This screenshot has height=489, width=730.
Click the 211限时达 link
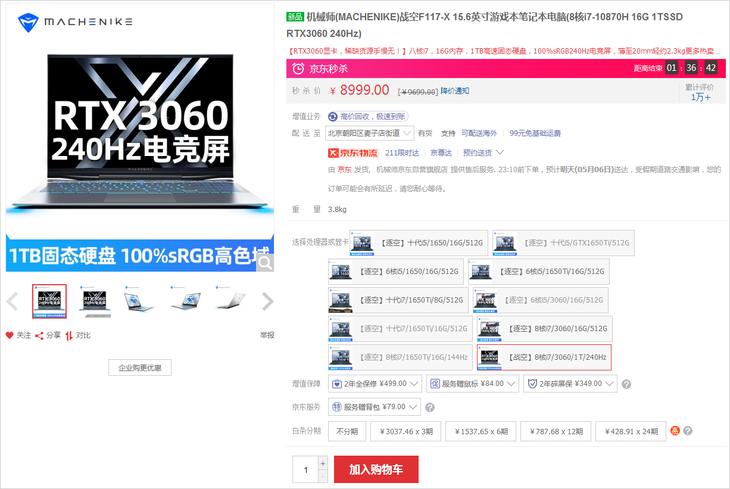pyautogui.click(x=402, y=153)
